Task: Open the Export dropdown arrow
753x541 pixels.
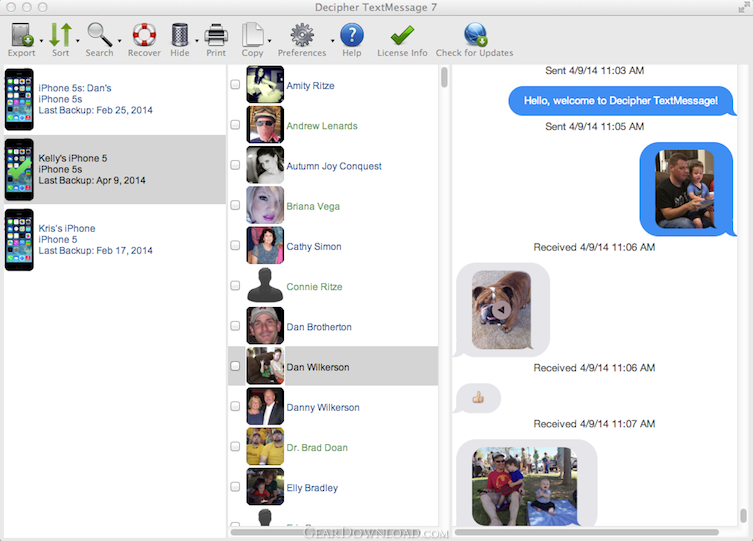Action: tap(41, 41)
